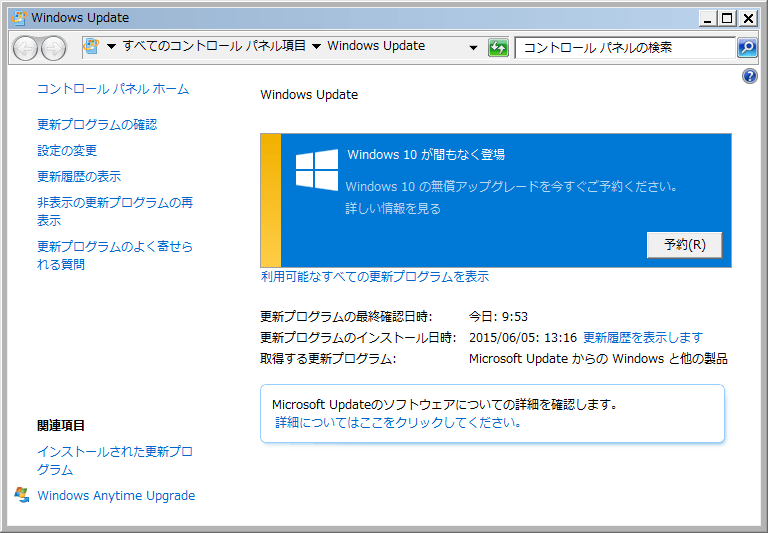Viewport: 768px width, 533px height.
Task: Open Windows Anytime Upgrade link
Action: click(x=116, y=495)
